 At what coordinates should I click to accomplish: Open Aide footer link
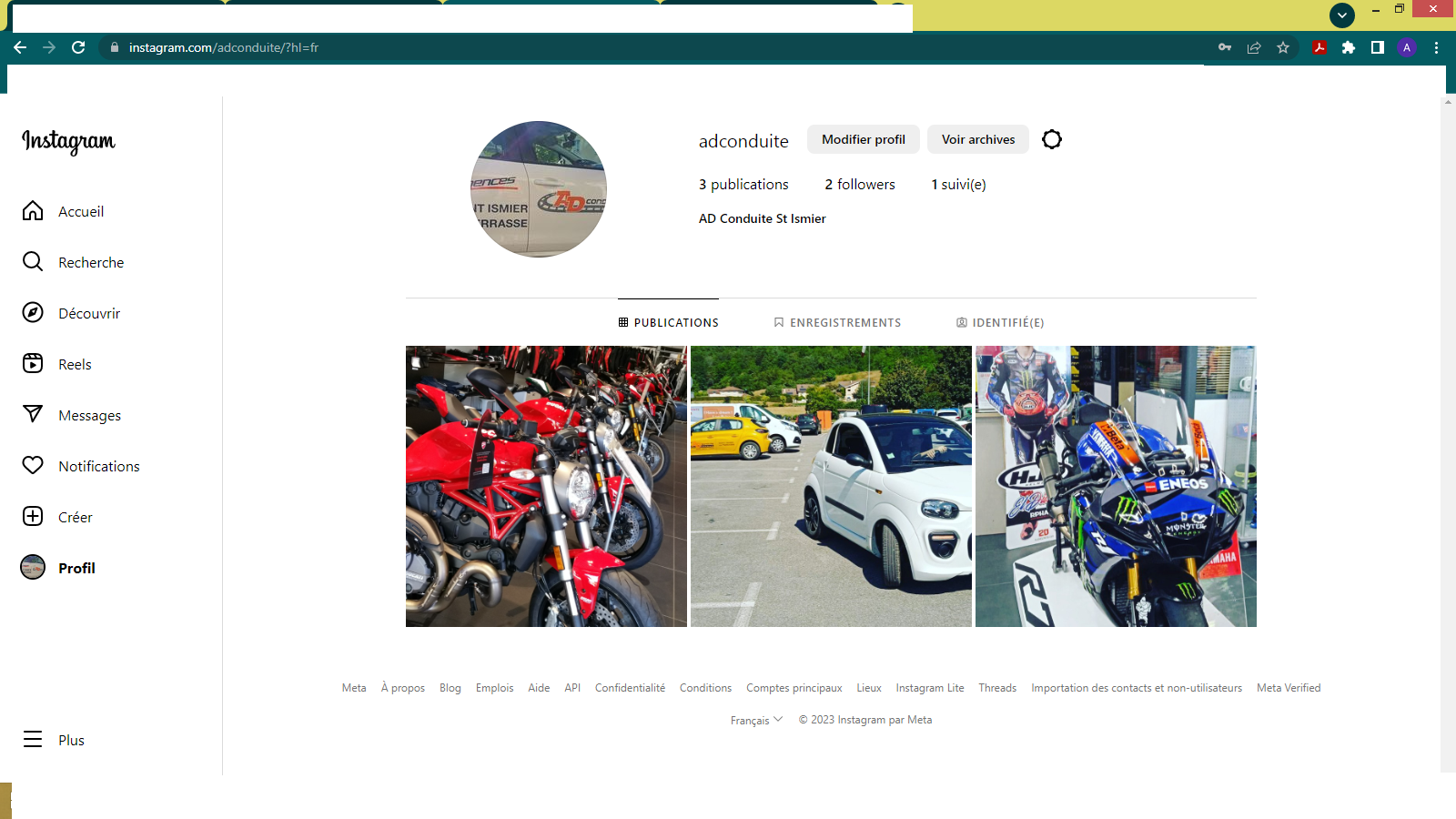pyautogui.click(x=539, y=688)
